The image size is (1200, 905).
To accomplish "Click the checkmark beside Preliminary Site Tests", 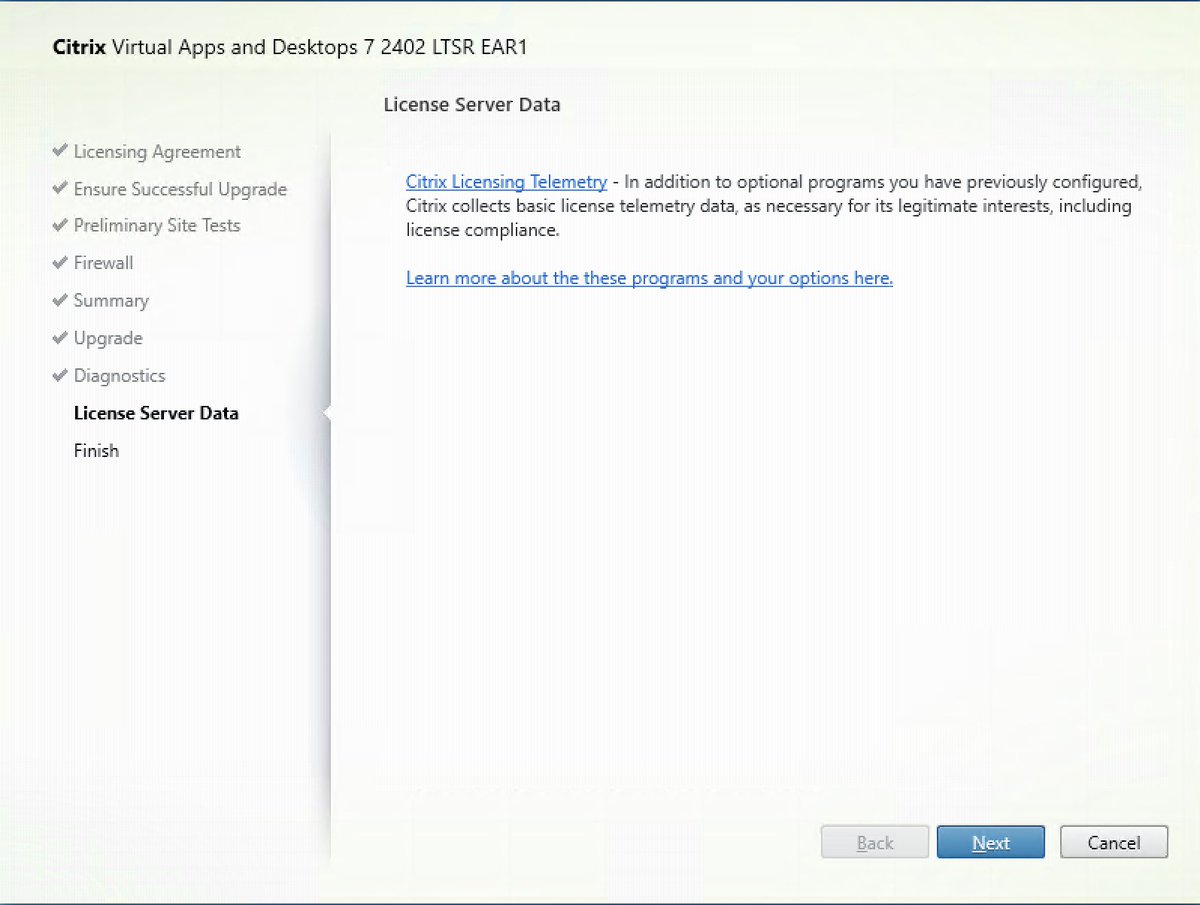I will [59, 225].
